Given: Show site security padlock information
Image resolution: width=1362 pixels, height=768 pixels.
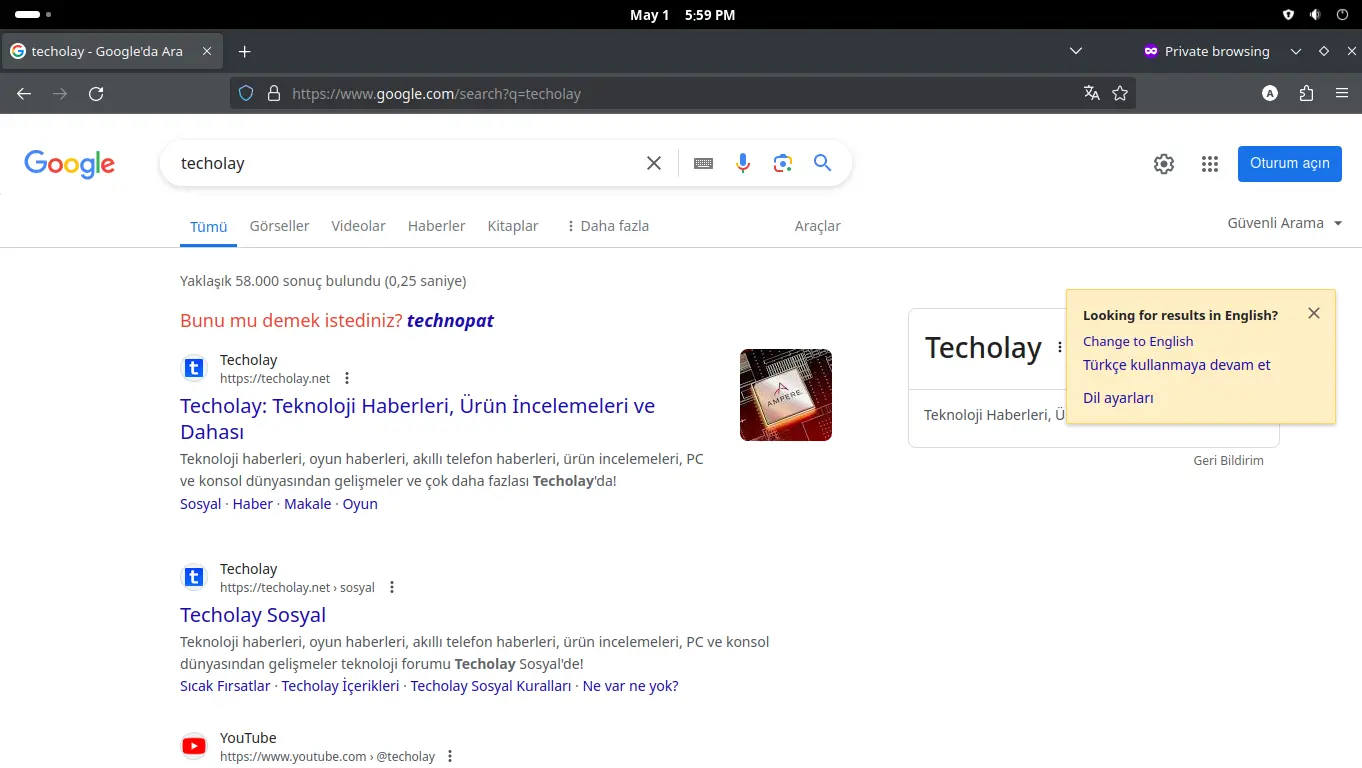Looking at the screenshot, I should (x=273, y=93).
